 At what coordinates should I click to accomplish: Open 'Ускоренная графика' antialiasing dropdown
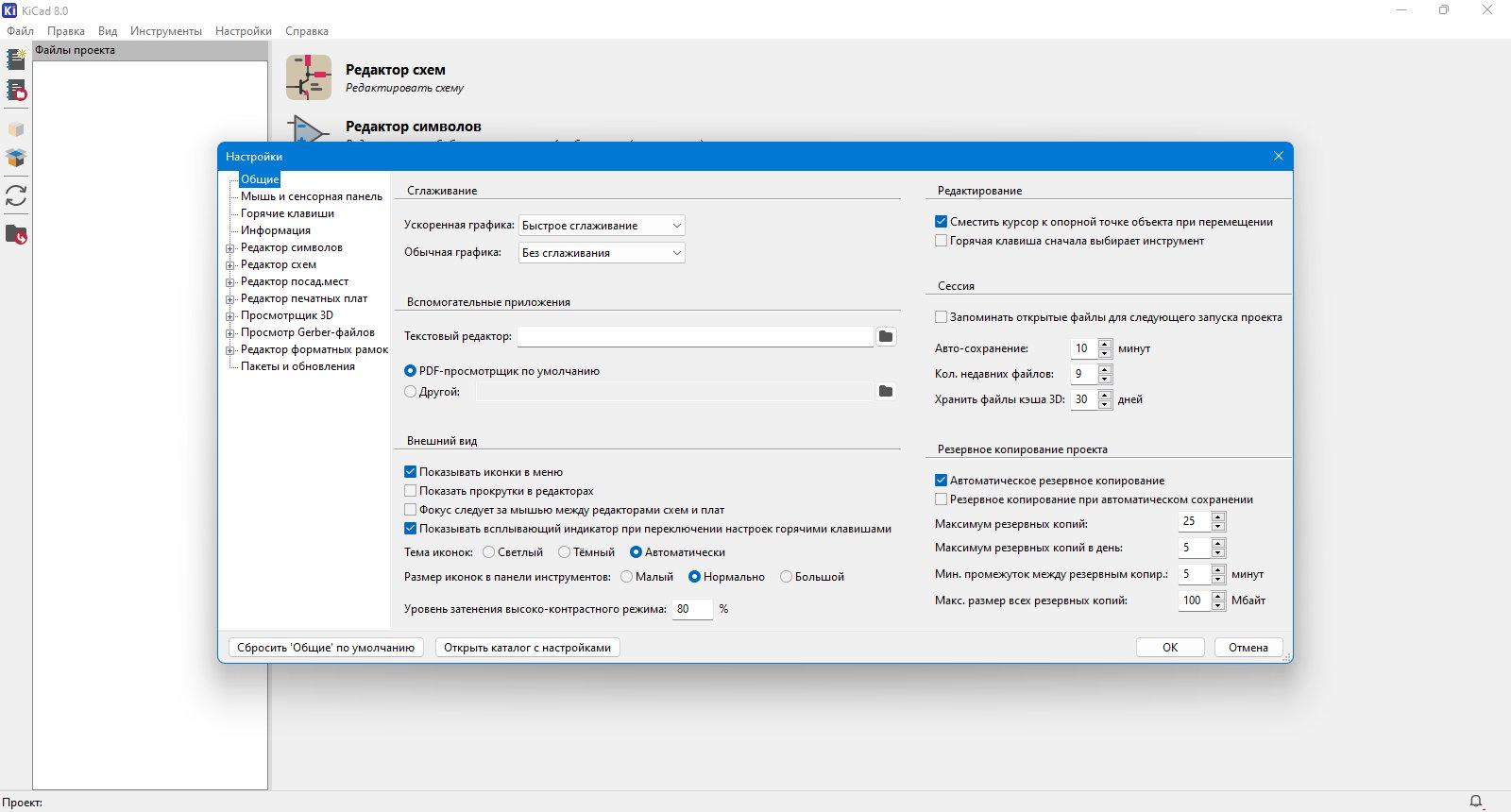pyautogui.click(x=602, y=226)
